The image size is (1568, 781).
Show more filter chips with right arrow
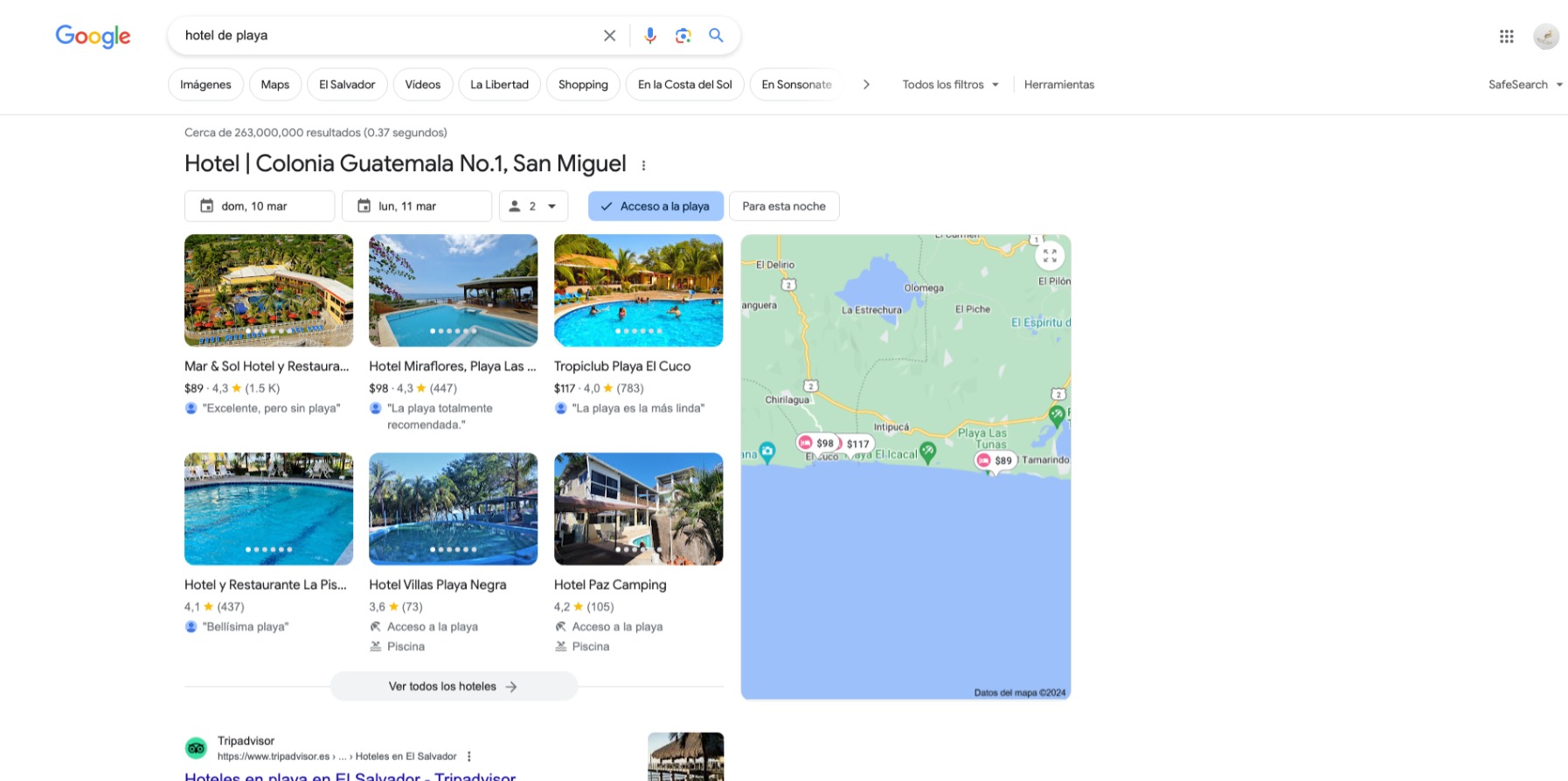pos(866,85)
